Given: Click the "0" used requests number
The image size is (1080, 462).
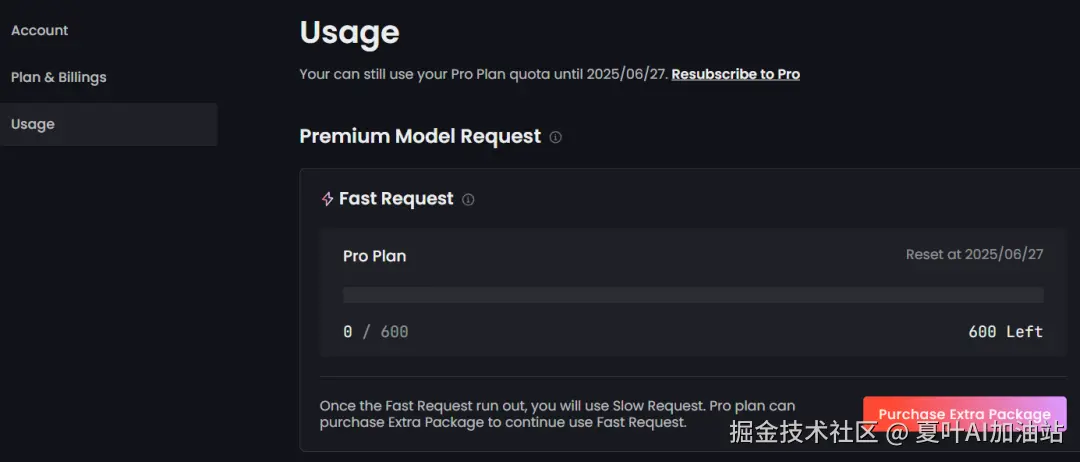Looking at the screenshot, I should [347, 332].
